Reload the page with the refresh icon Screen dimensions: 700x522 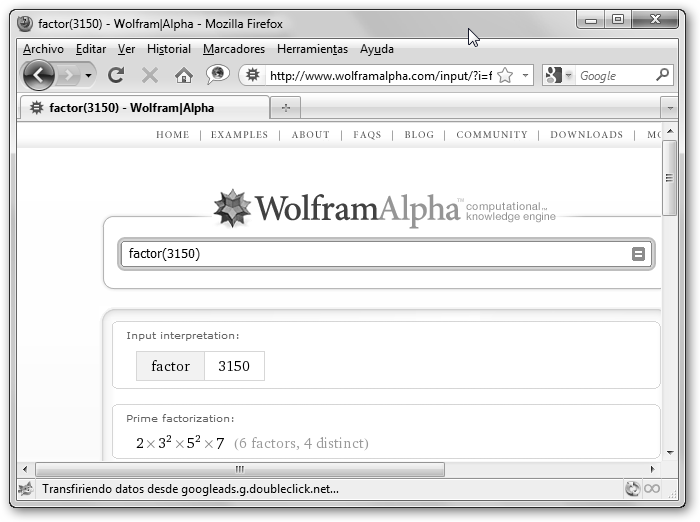pyautogui.click(x=116, y=75)
